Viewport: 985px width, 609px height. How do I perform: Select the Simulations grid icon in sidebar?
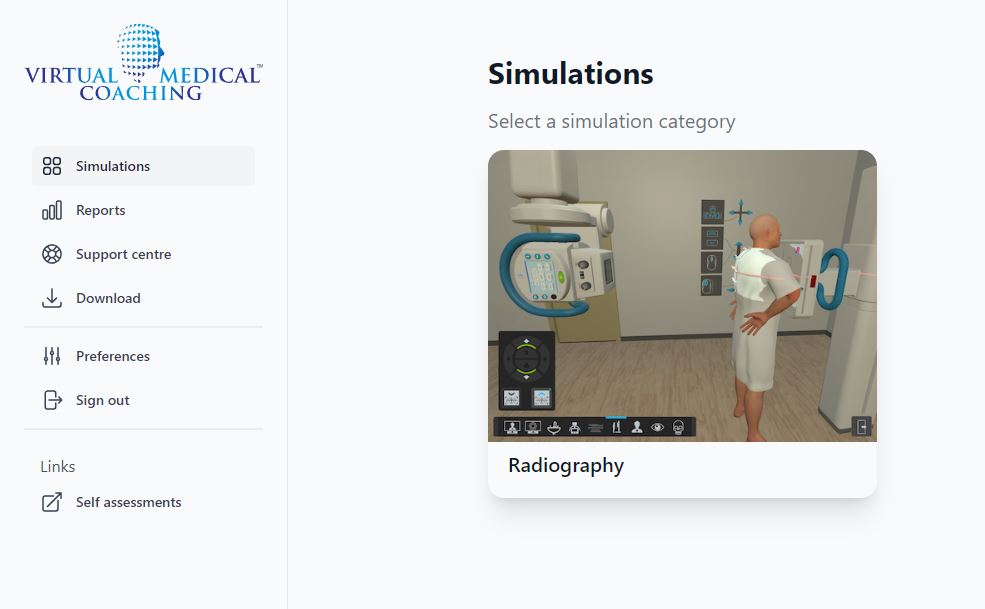tap(51, 166)
